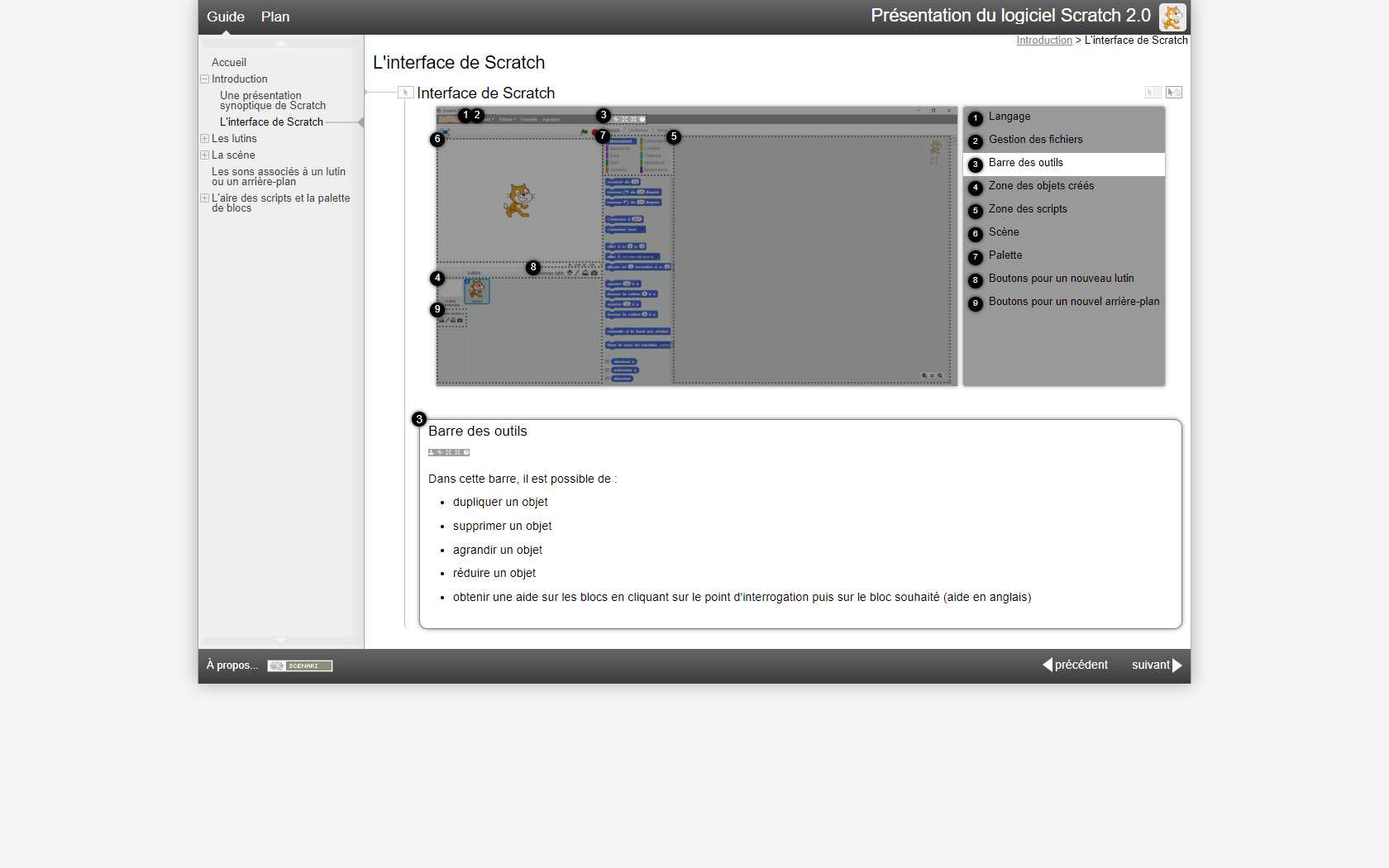Collapse the Introduction tree node

click(x=204, y=79)
